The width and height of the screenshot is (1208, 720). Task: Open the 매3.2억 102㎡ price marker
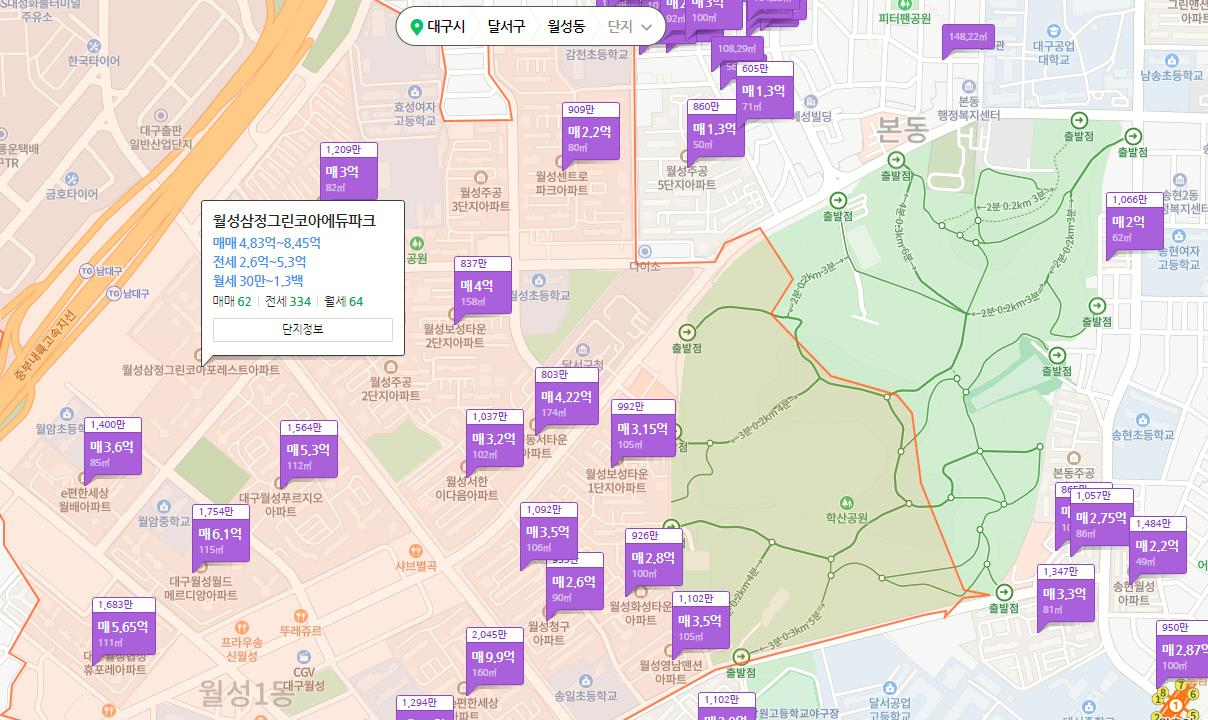pos(494,444)
